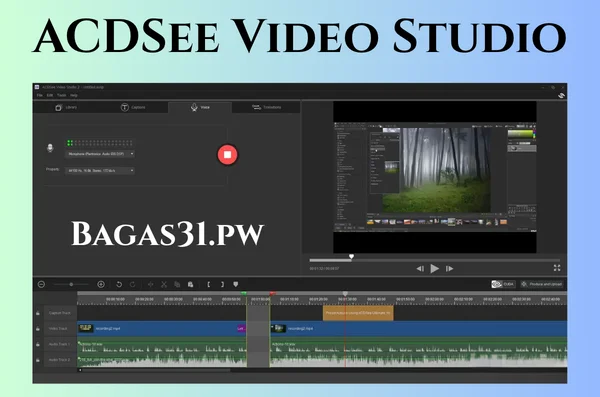The width and height of the screenshot is (600, 397).
Task: Zoom out the timeline with minus icon
Action: coord(41,284)
